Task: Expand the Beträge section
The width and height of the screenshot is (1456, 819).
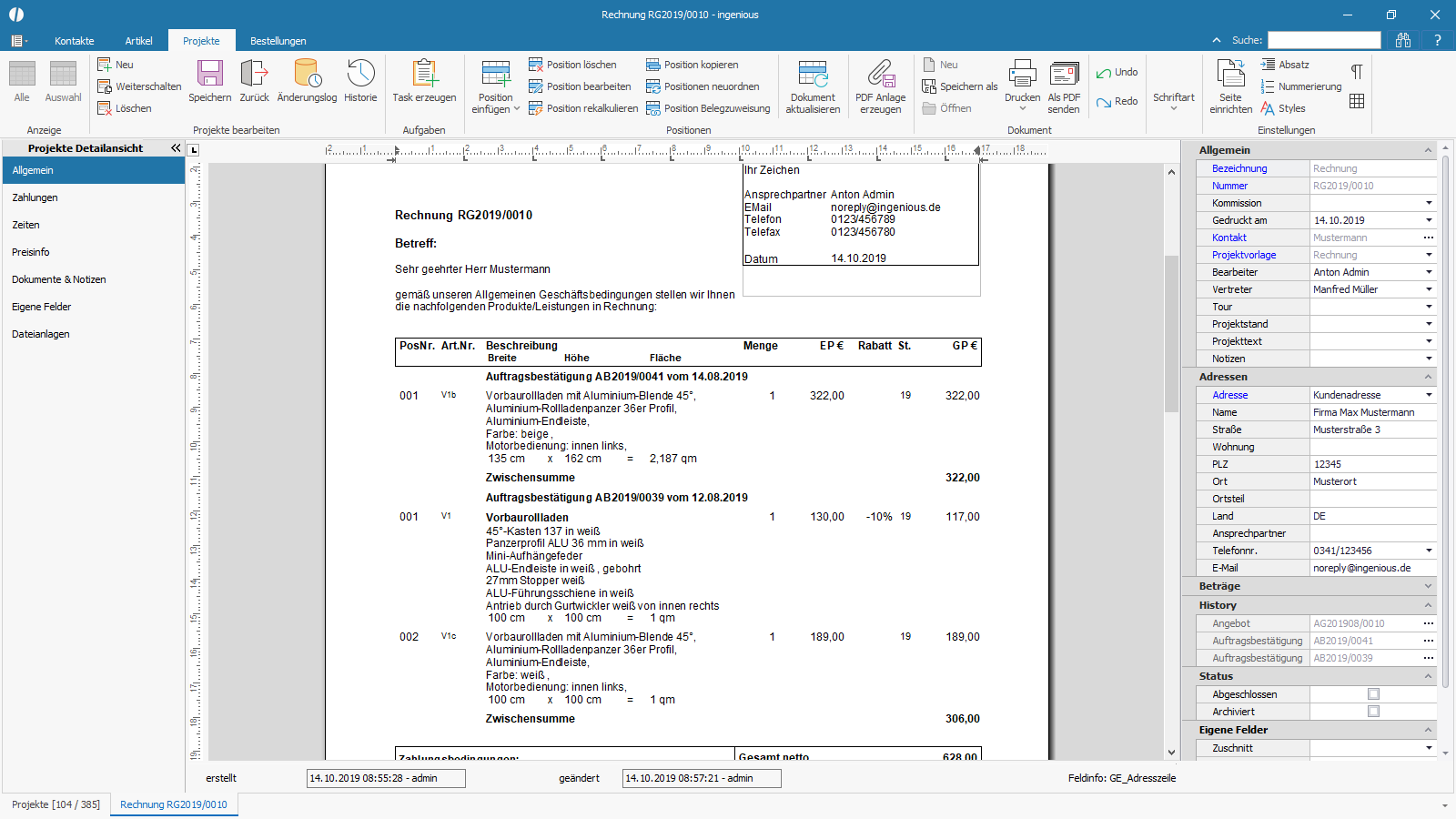Action: [x=1428, y=586]
